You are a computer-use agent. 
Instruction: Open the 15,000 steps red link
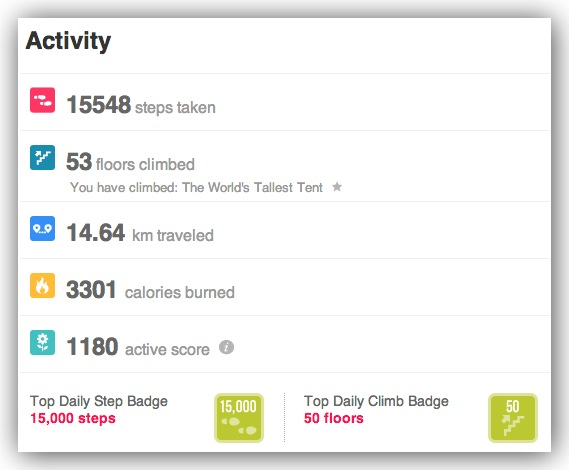pos(73,418)
